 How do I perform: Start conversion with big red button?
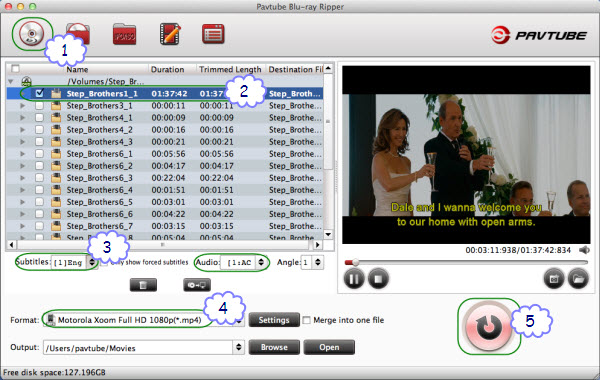tap(488, 326)
